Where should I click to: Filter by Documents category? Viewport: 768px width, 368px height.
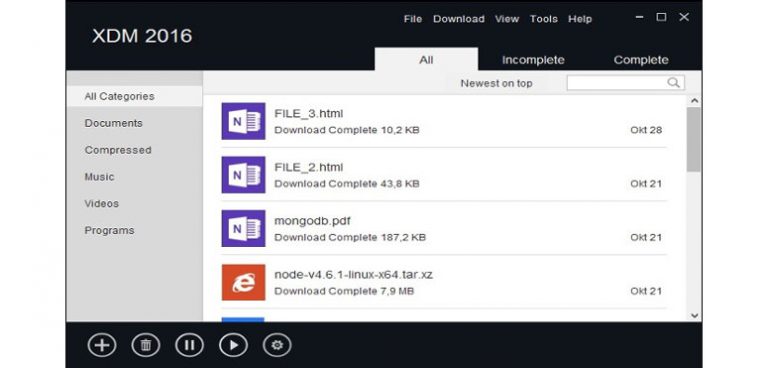point(114,123)
